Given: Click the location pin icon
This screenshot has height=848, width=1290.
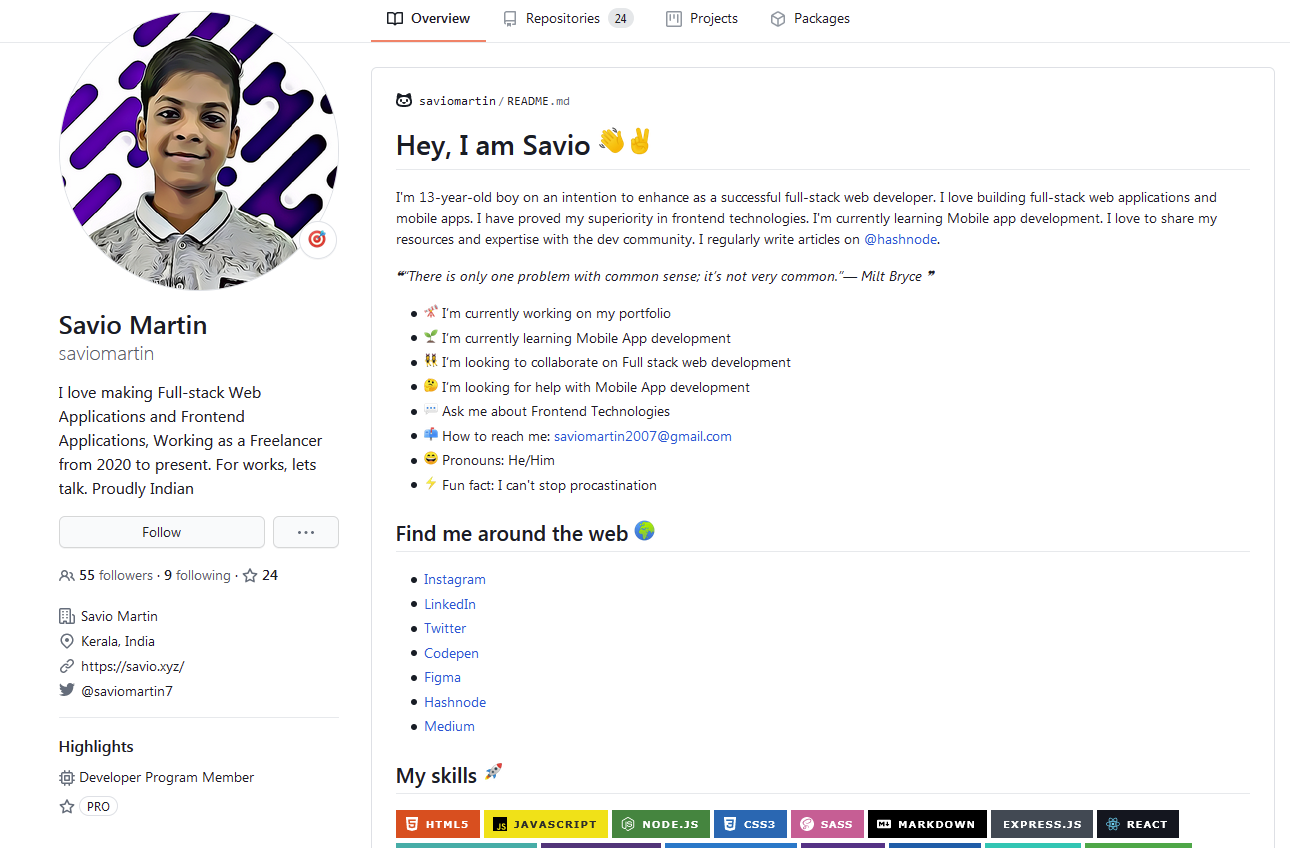Looking at the screenshot, I should (67, 641).
